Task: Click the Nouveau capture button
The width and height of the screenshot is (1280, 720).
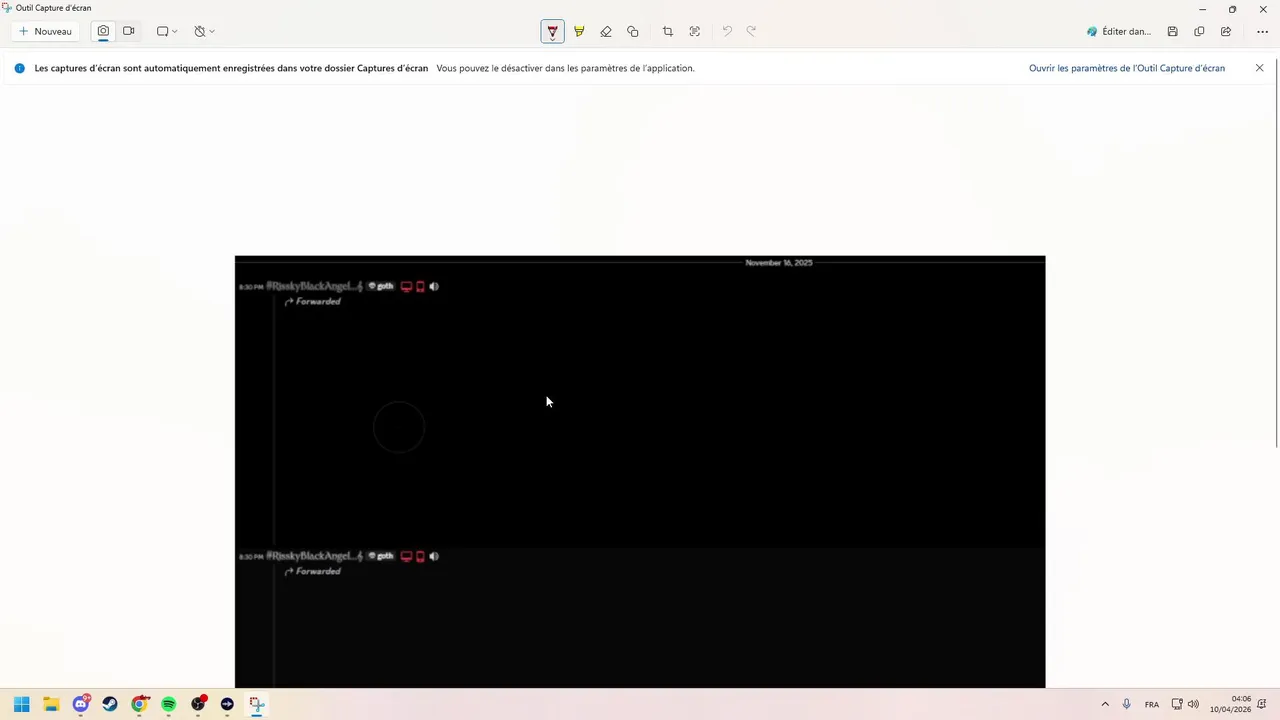Action: point(45,31)
